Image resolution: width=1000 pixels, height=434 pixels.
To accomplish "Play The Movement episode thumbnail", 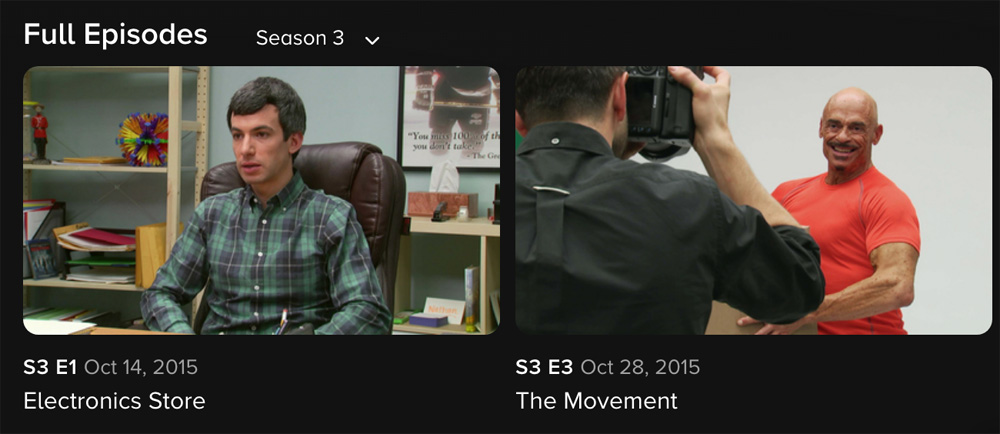I will (753, 200).
